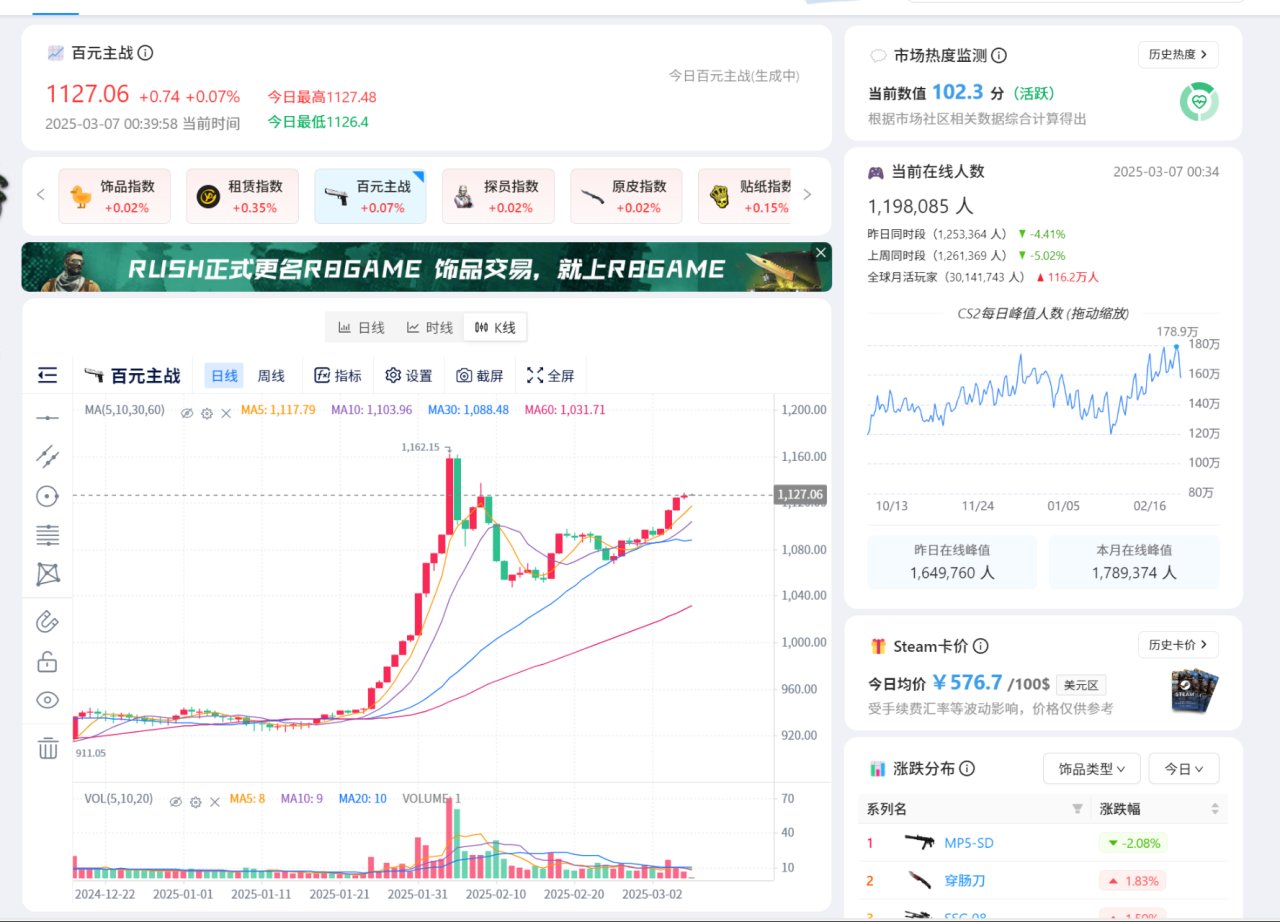The image size is (1280, 922).
Task: Click the 今日最高1127.48 value
Action: point(322,97)
